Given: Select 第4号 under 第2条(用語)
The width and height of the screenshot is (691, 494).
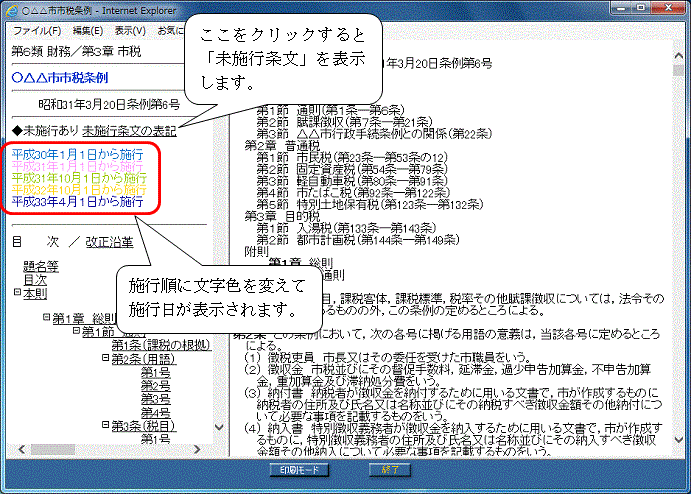Looking at the screenshot, I should pyautogui.click(x=155, y=412).
